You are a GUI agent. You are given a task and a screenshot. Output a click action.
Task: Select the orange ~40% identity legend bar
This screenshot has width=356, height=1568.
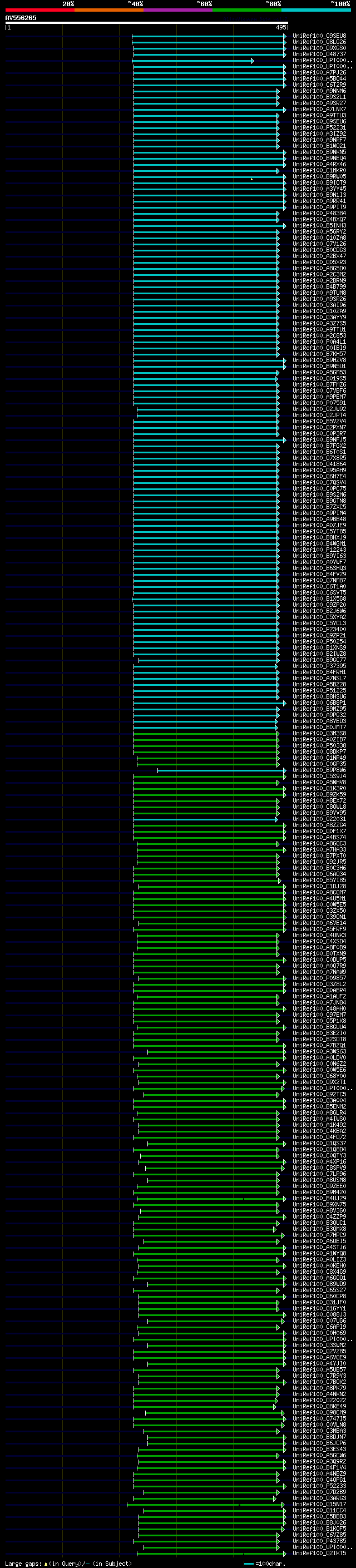(109, 10)
